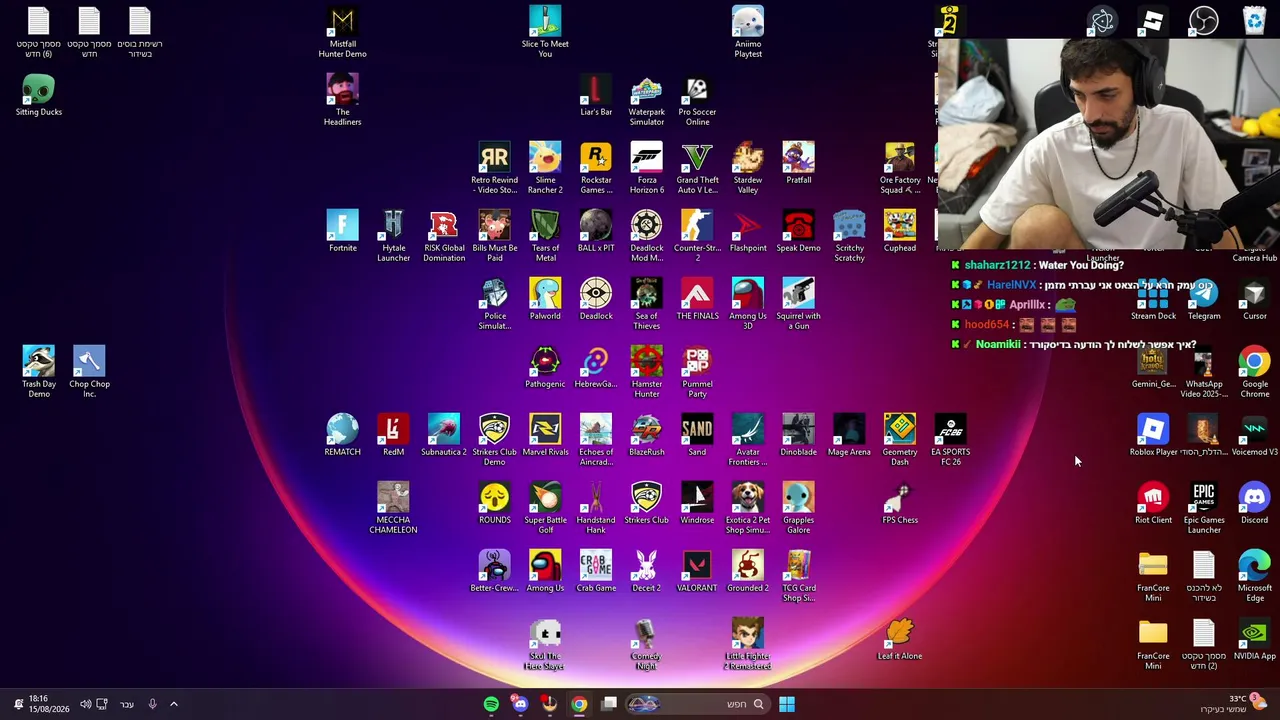This screenshot has width=1280, height=720.
Task: Select Slice To Meet You icon
Action: tap(545, 33)
